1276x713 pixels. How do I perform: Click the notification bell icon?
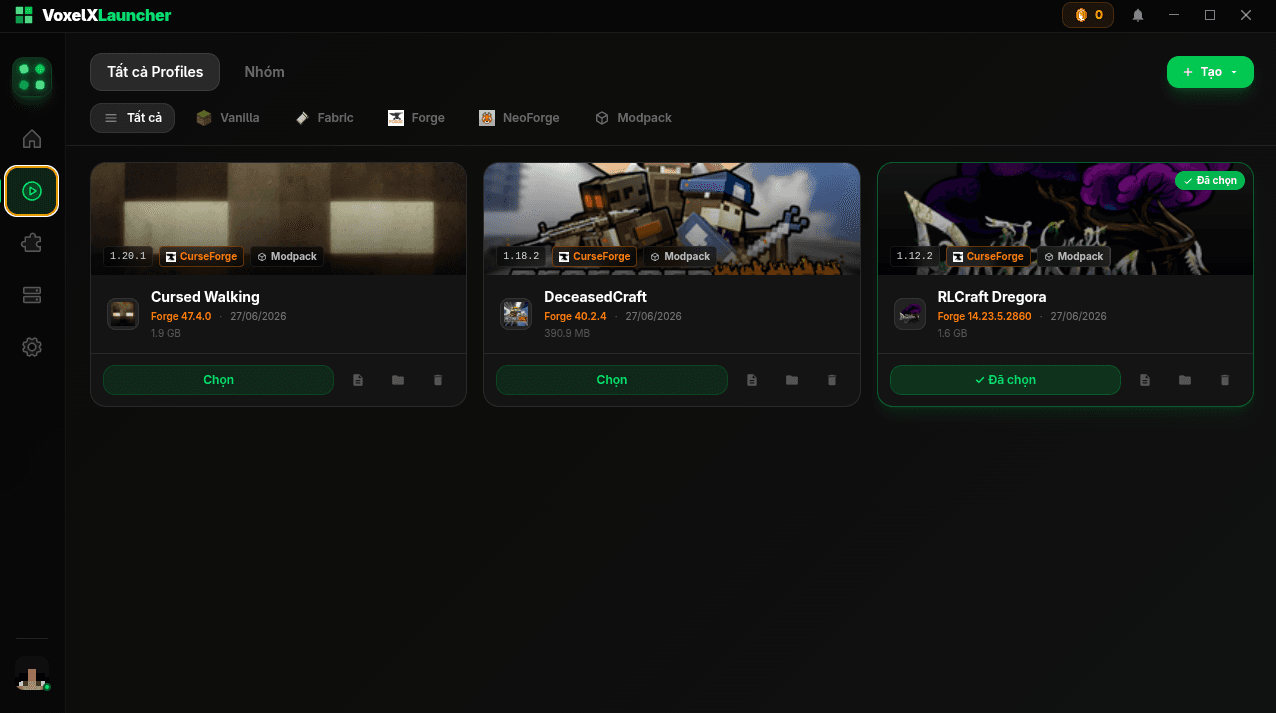pyautogui.click(x=1138, y=15)
